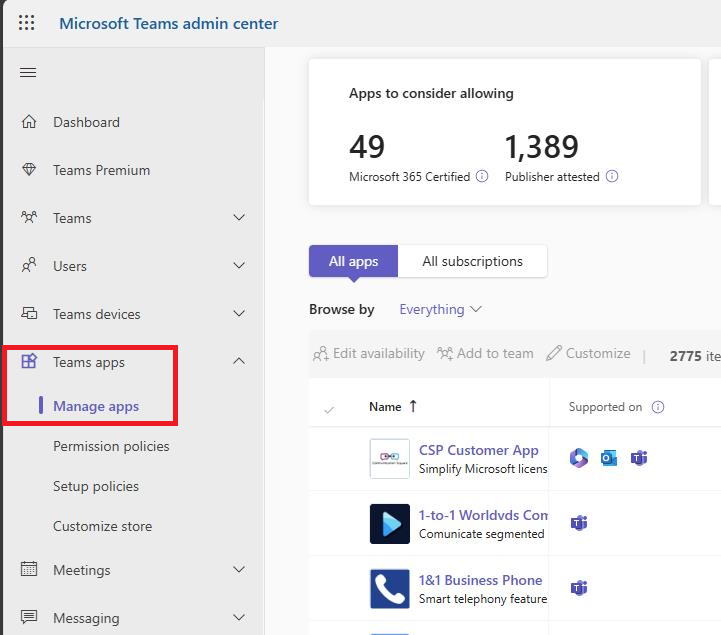Expand the Users section chevron

[x=239, y=265]
